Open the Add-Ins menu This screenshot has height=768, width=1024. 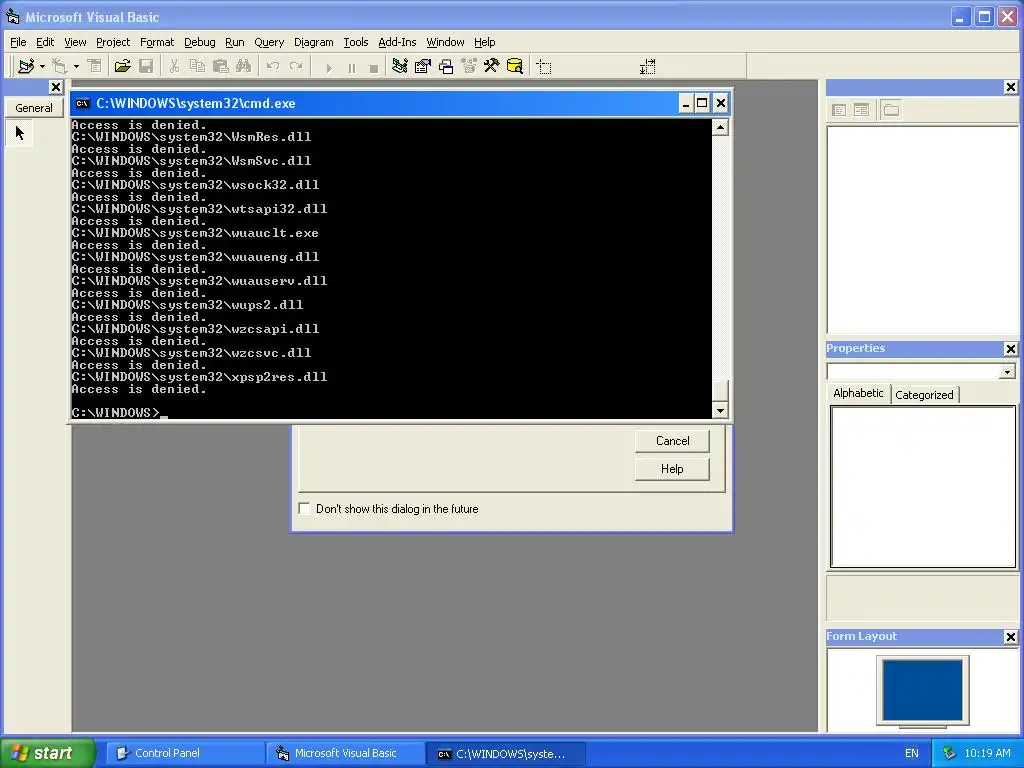click(x=397, y=42)
